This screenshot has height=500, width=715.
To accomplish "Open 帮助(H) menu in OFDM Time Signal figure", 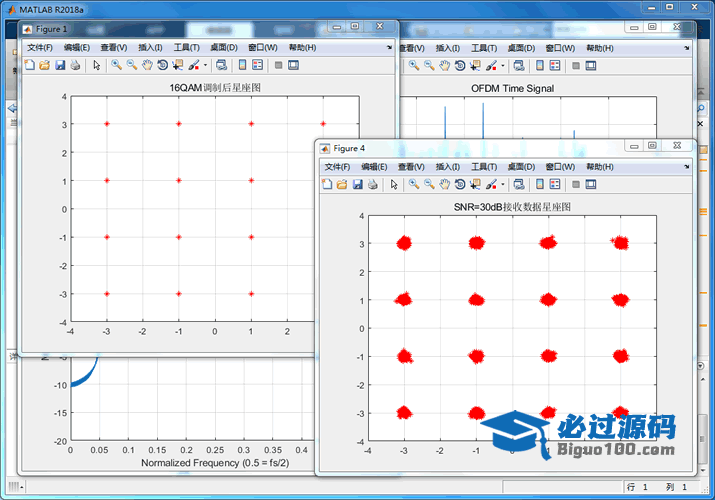I will point(600,47).
